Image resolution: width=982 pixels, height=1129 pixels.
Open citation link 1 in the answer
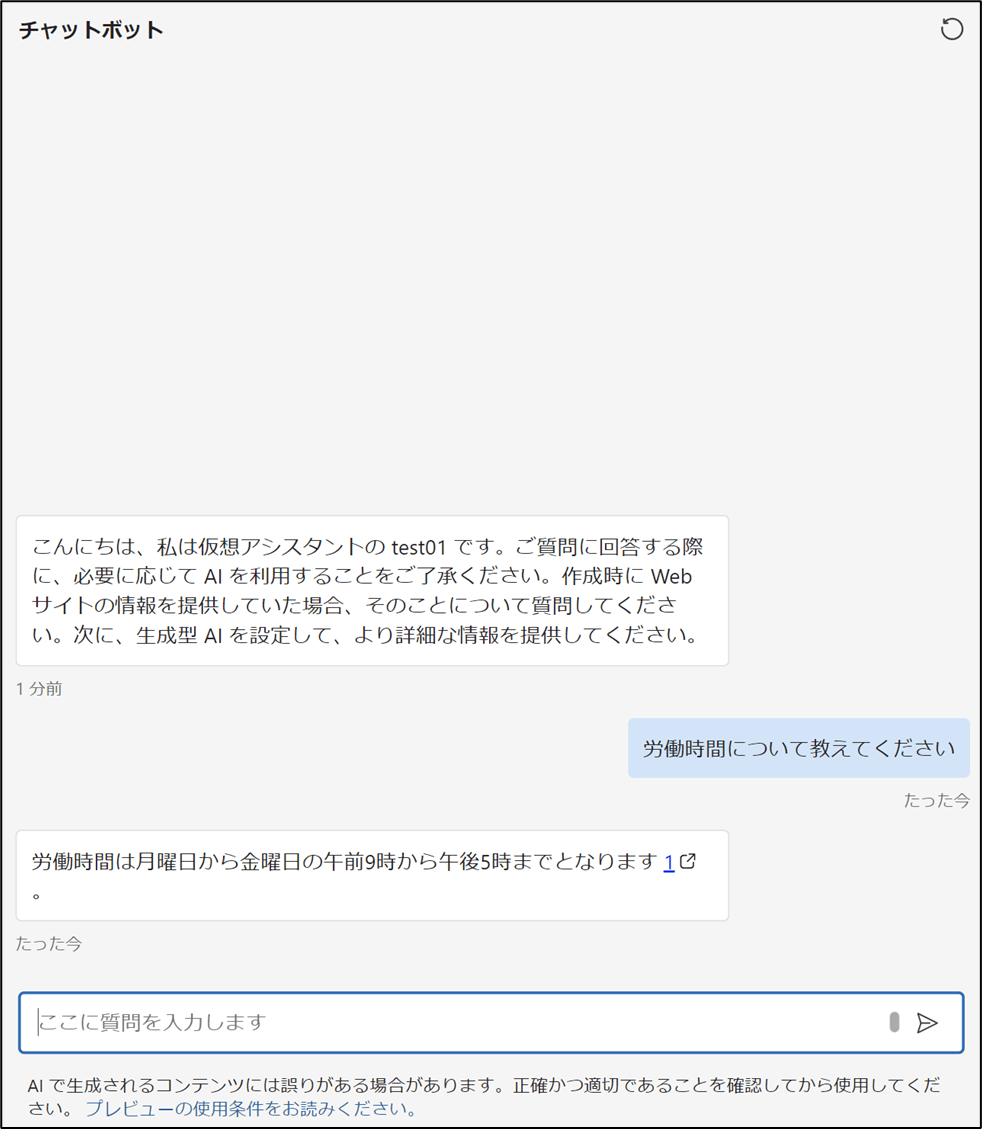coord(669,862)
